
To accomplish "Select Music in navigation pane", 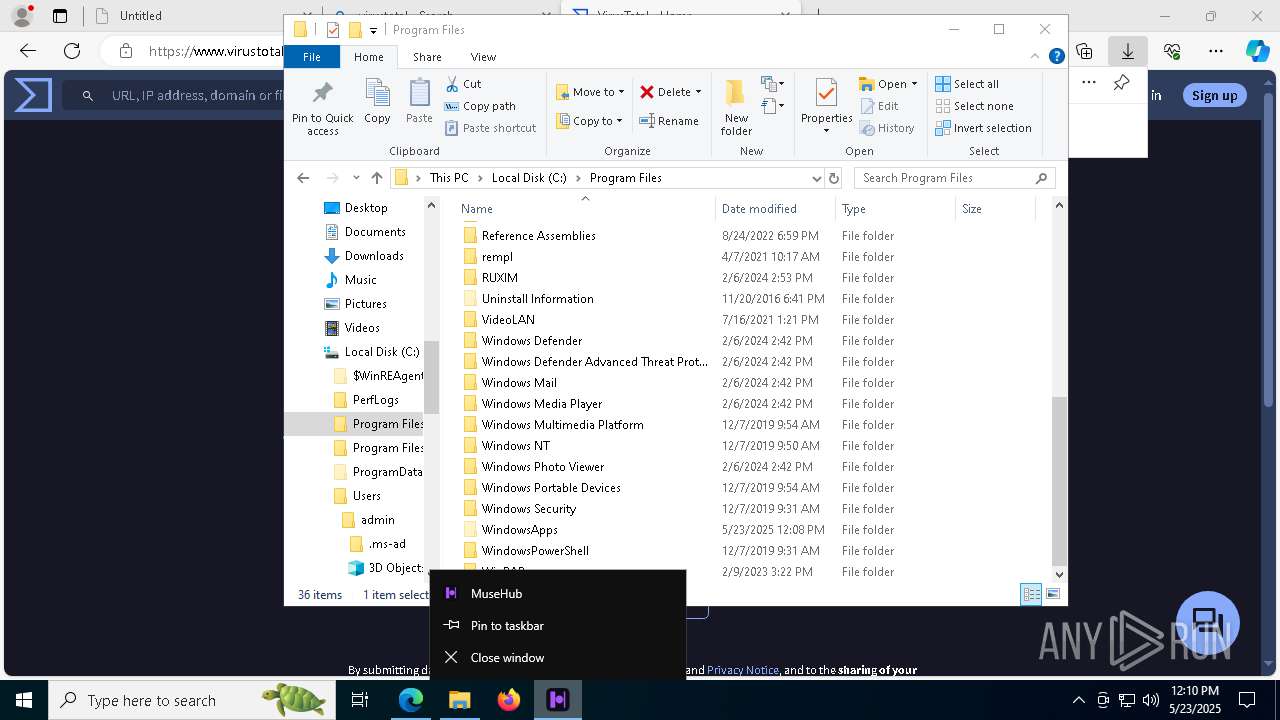I will click(351, 280).
